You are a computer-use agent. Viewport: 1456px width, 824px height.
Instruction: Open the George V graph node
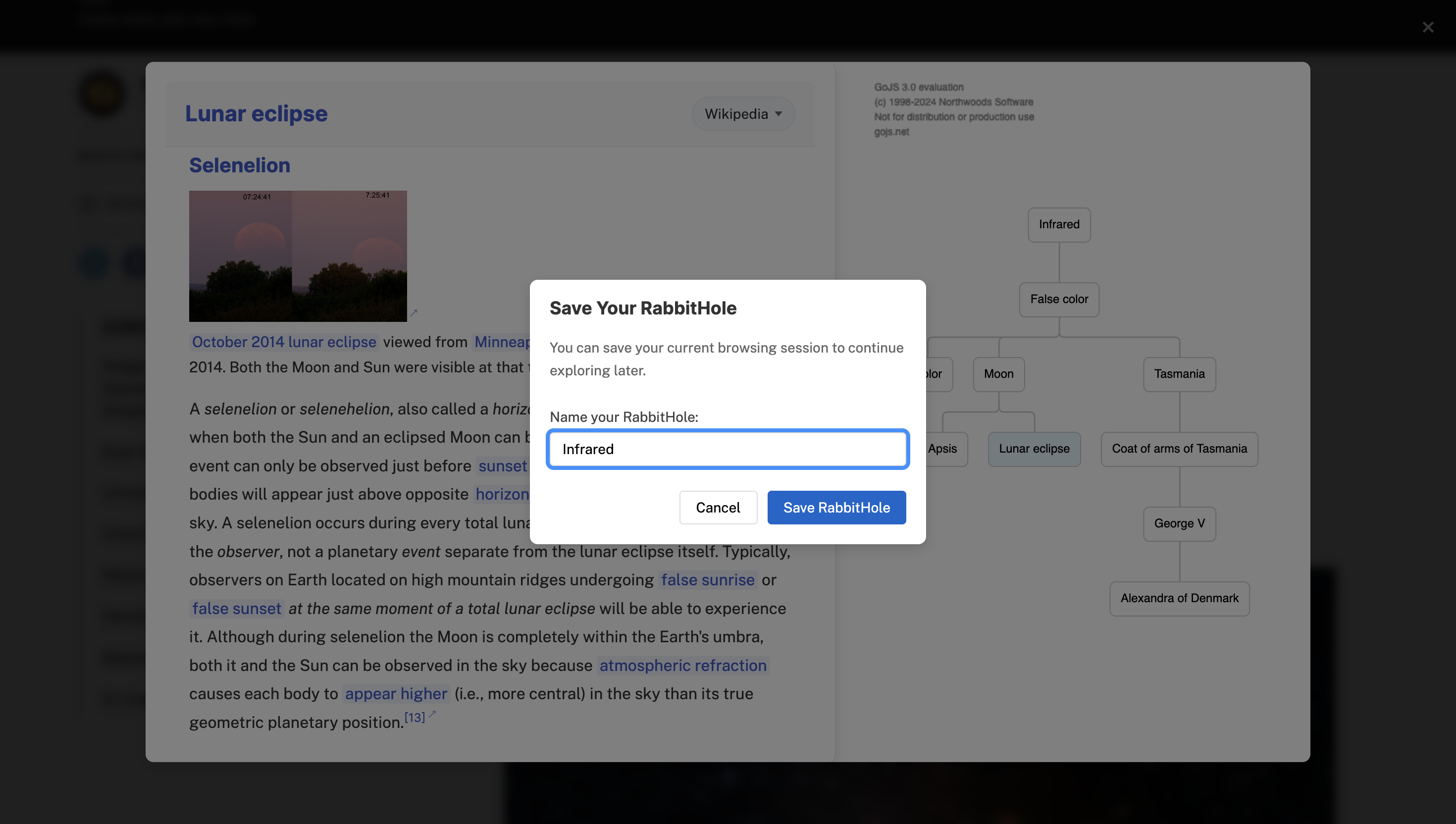pos(1179,523)
